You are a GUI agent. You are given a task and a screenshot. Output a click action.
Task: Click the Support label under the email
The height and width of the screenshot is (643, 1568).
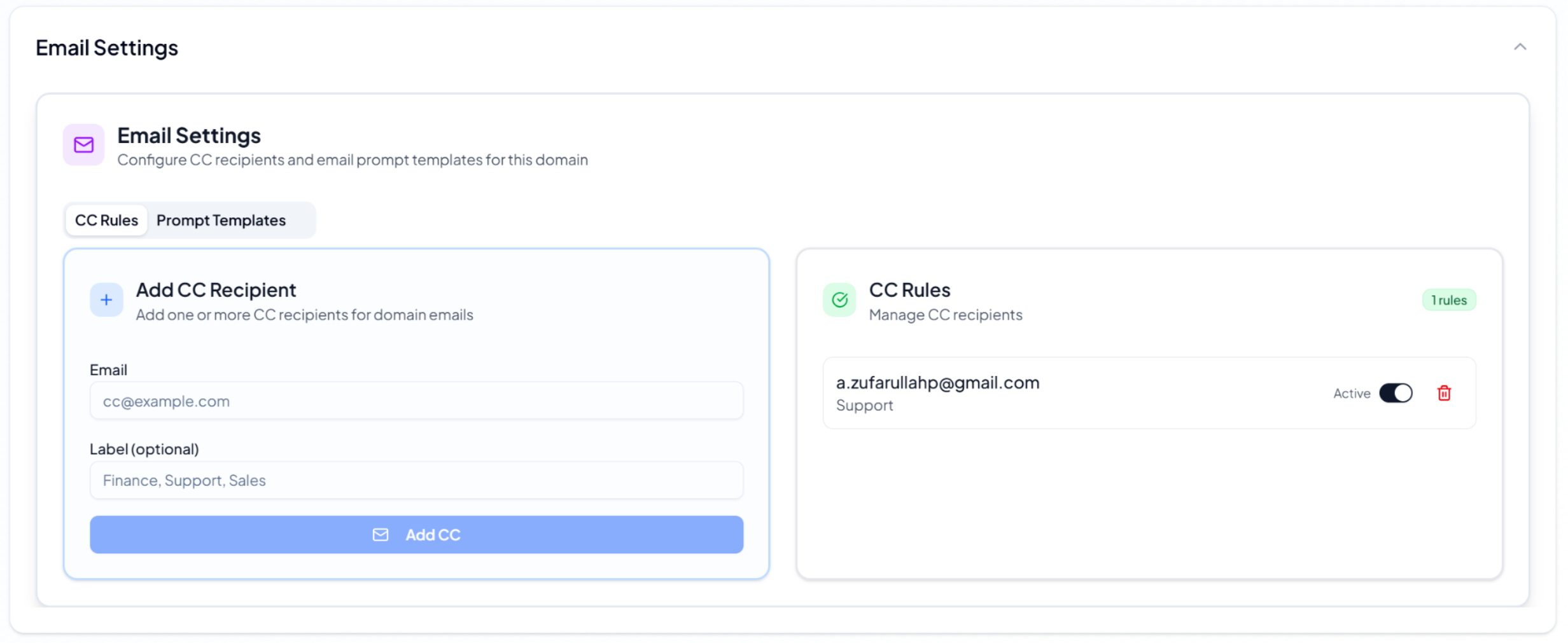click(864, 406)
